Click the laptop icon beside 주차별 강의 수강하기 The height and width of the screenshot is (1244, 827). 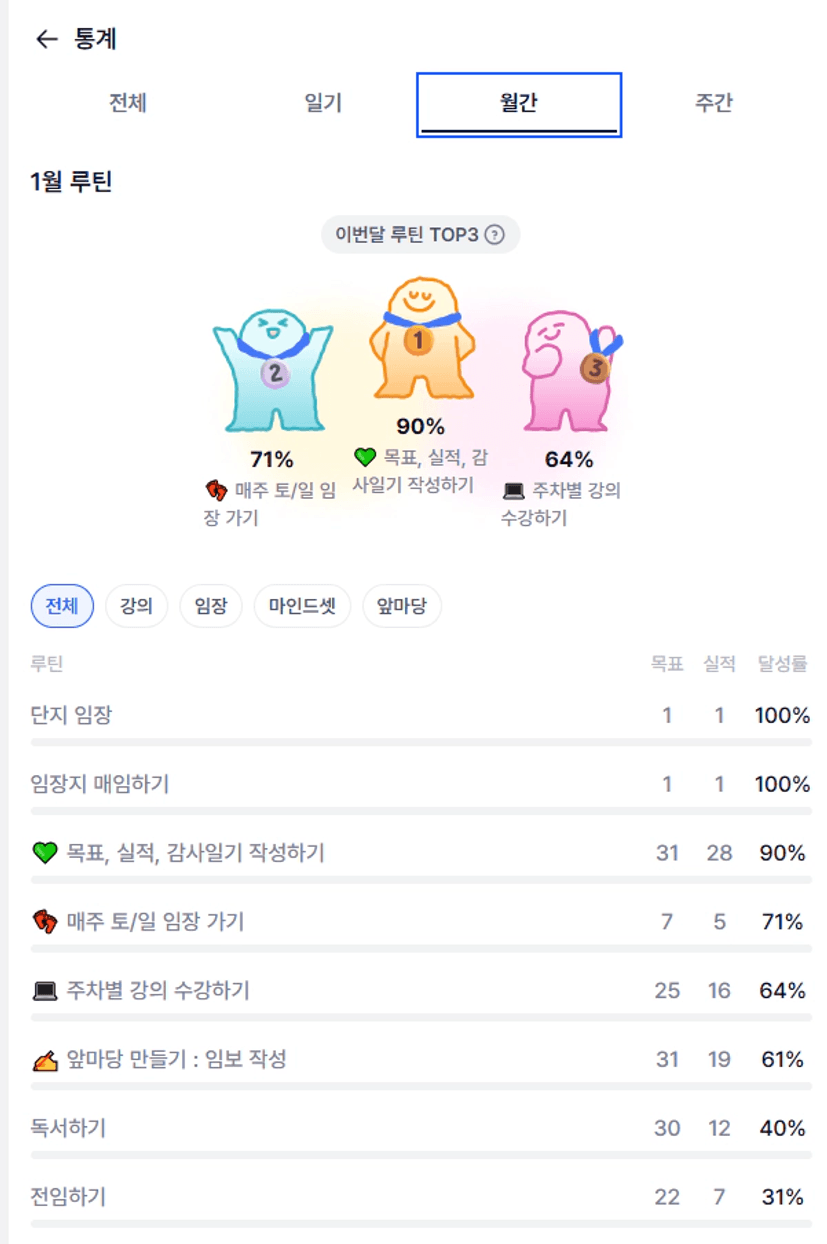44,991
